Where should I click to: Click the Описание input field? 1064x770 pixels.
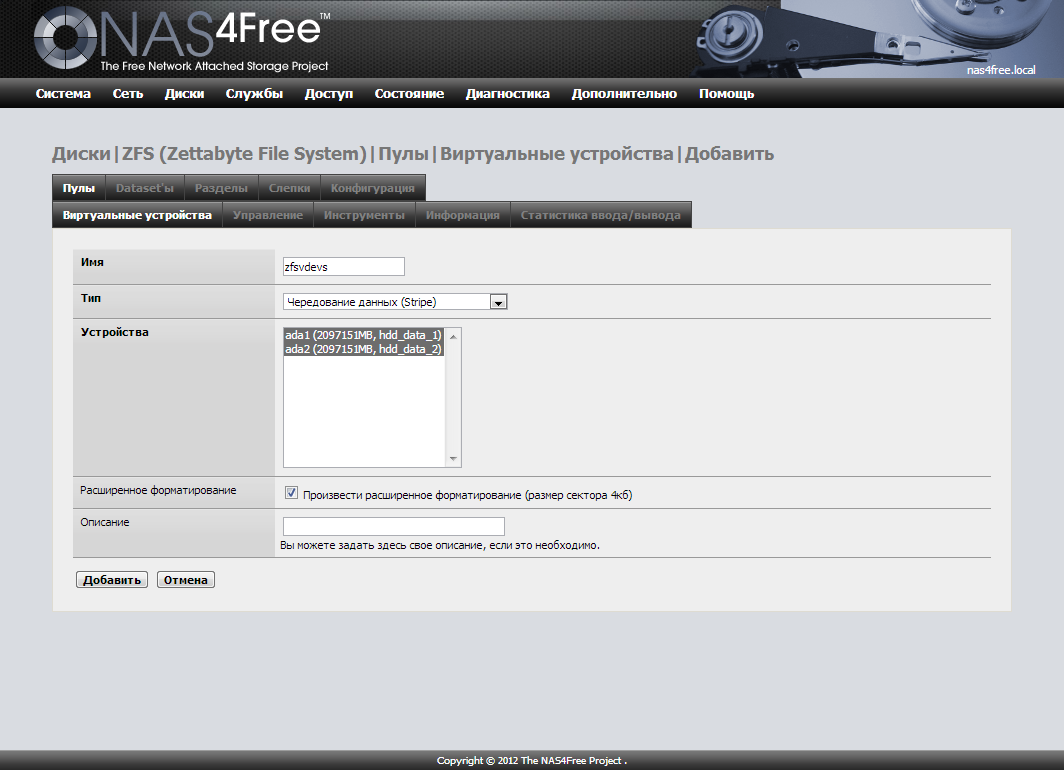(394, 526)
